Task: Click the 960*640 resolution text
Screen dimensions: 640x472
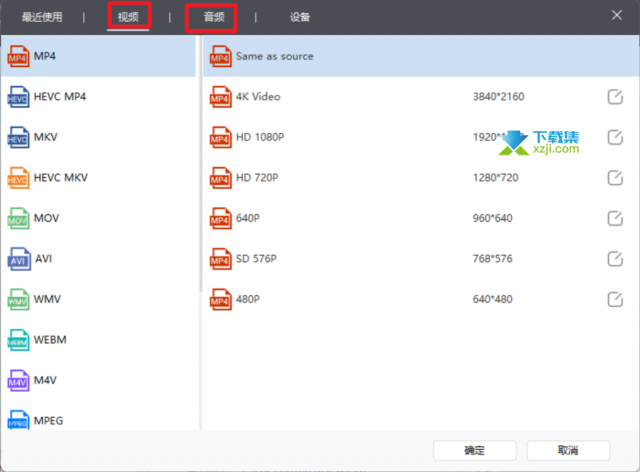Action: coord(493,218)
